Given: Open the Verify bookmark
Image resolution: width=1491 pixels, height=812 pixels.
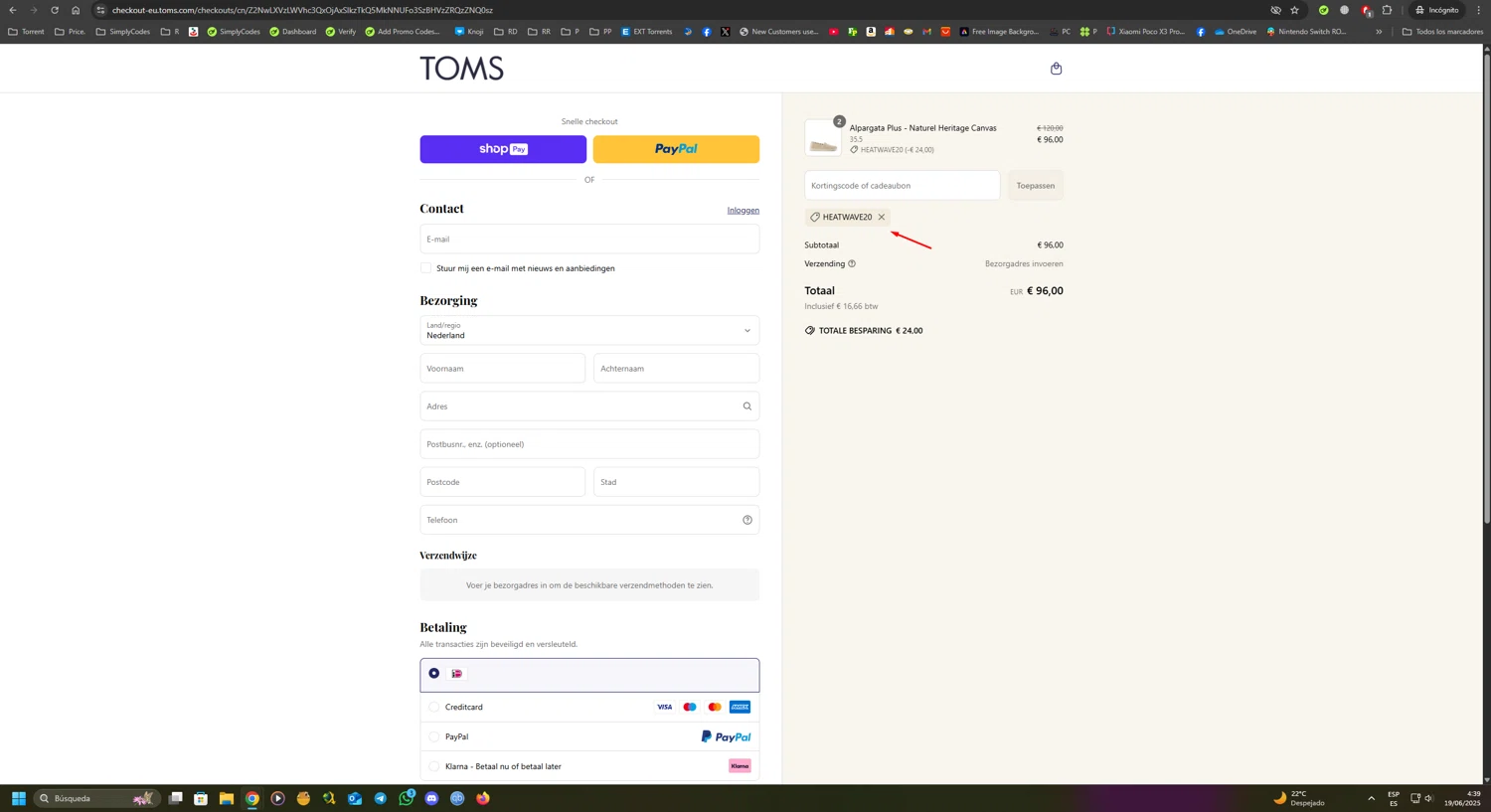Looking at the screenshot, I should tap(341, 32).
